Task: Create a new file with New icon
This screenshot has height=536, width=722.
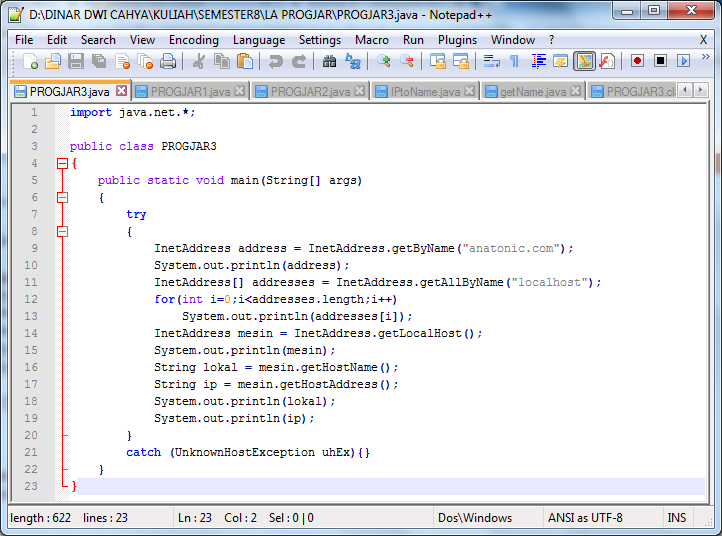Action: [x=30, y=61]
